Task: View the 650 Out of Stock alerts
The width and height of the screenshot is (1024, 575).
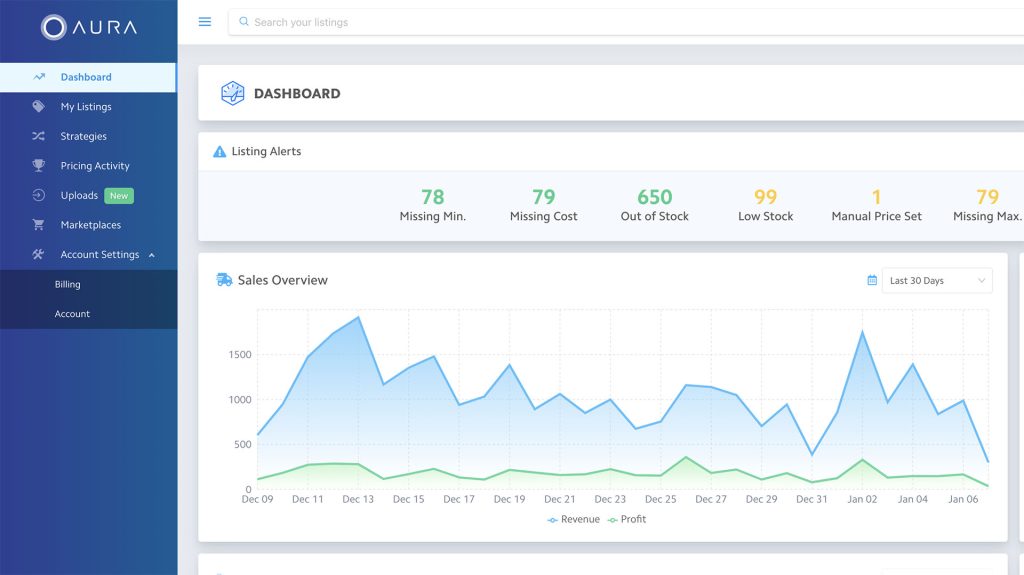Action: [x=654, y=205]
